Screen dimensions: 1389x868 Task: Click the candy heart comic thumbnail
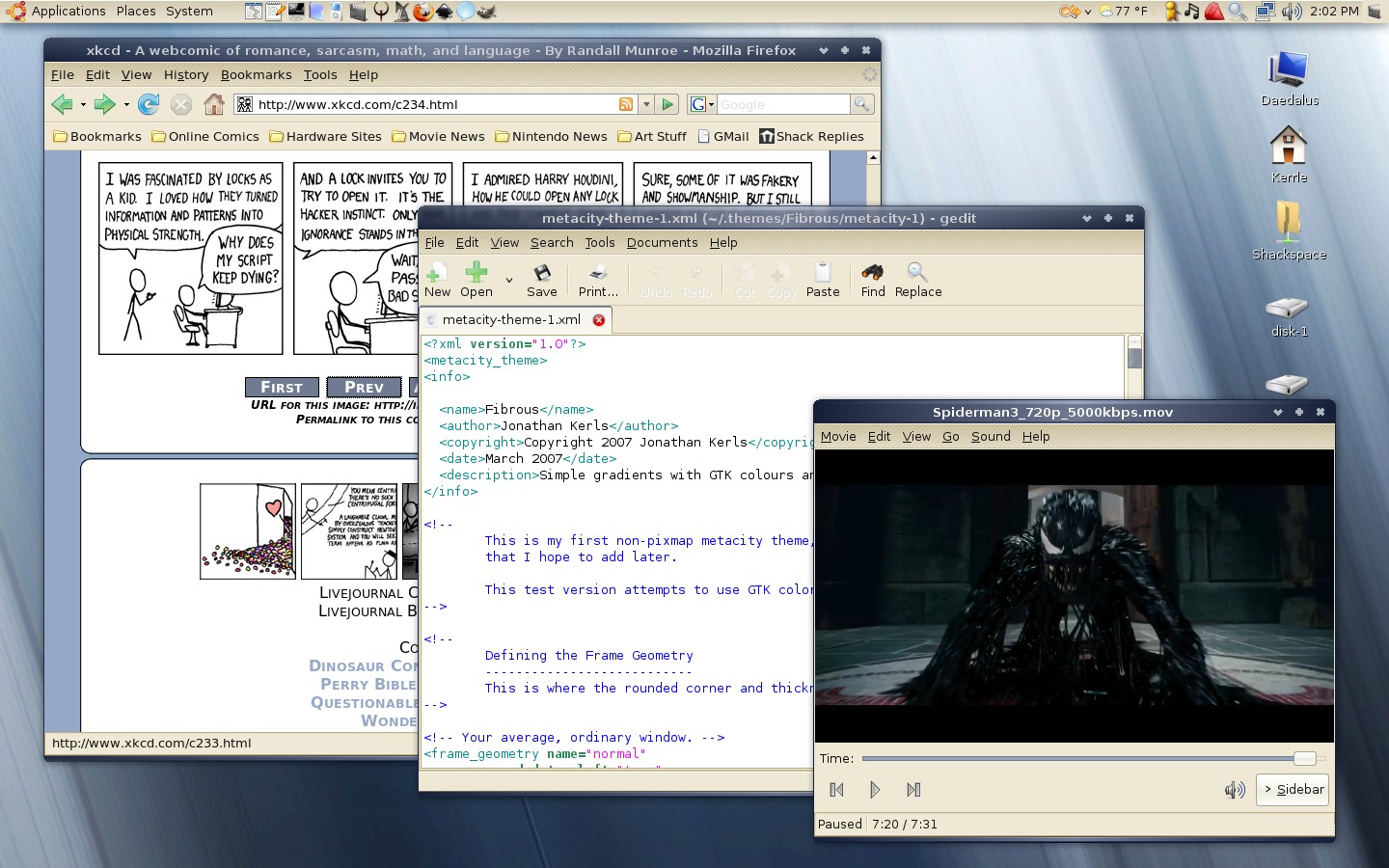[248, 531]
